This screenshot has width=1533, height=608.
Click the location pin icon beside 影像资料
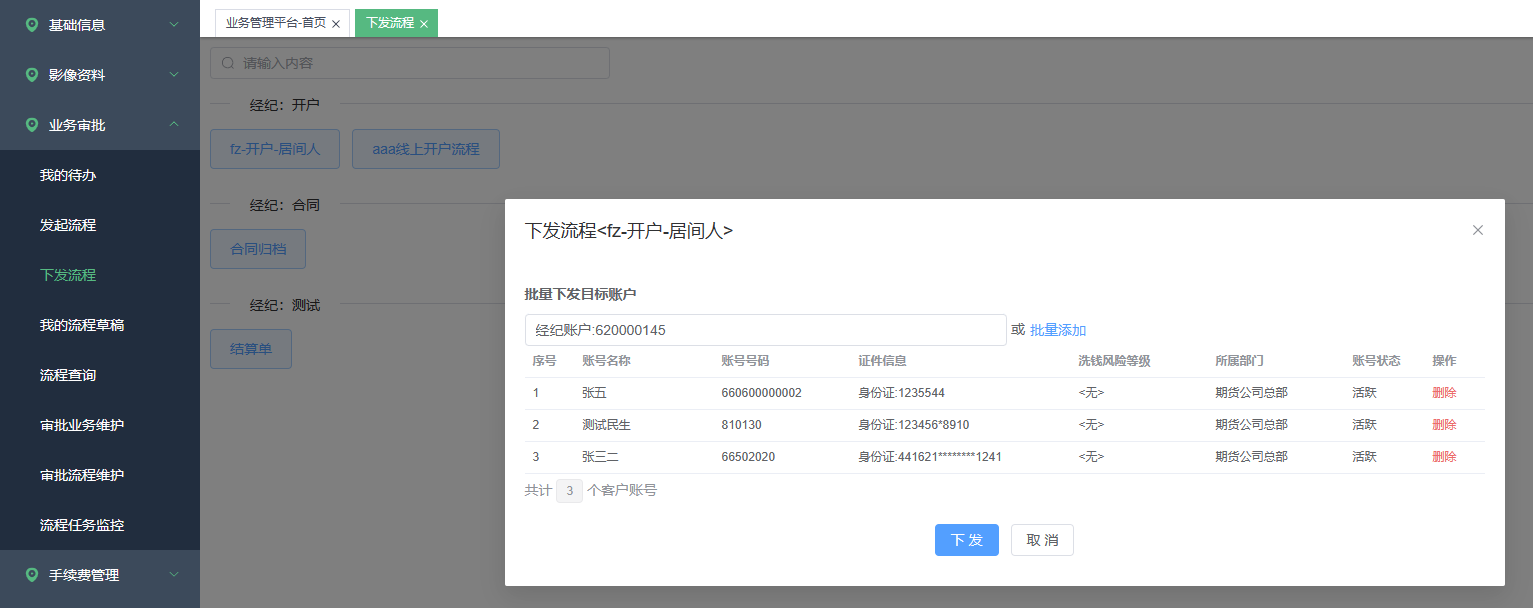32,75
